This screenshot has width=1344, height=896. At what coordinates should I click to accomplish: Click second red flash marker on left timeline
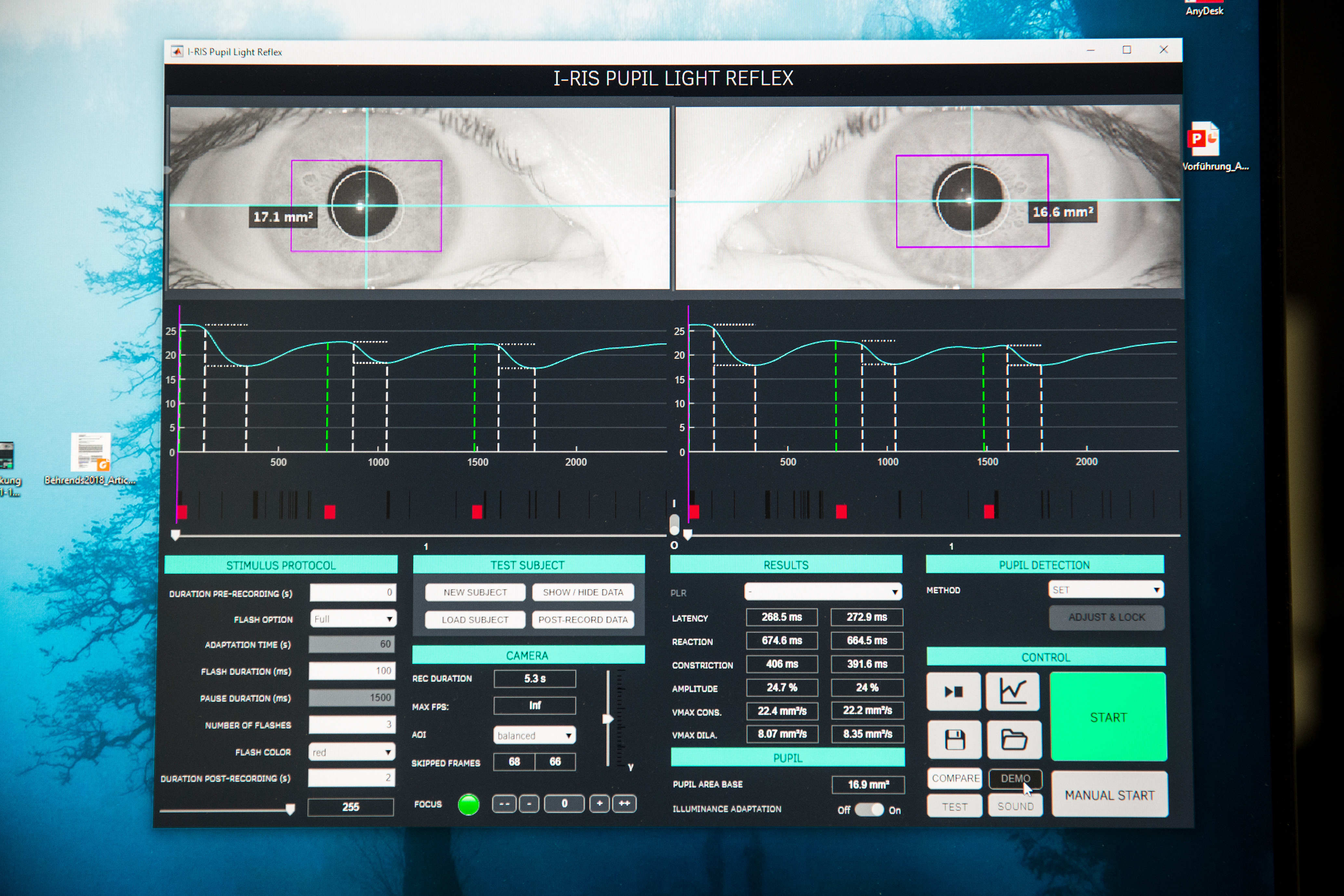[x=330, y=512]
